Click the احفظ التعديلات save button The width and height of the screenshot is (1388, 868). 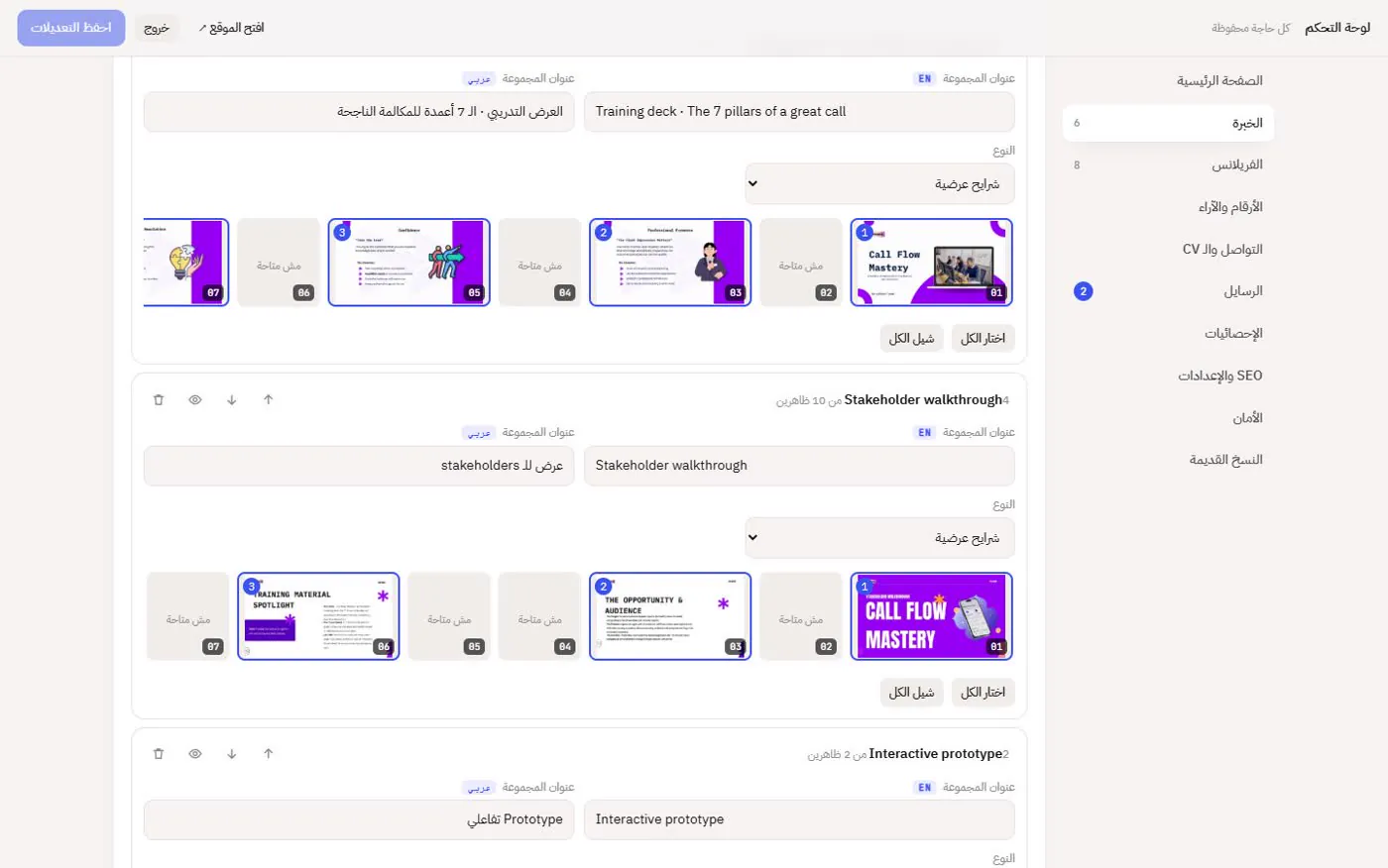[x=71, y=28]
